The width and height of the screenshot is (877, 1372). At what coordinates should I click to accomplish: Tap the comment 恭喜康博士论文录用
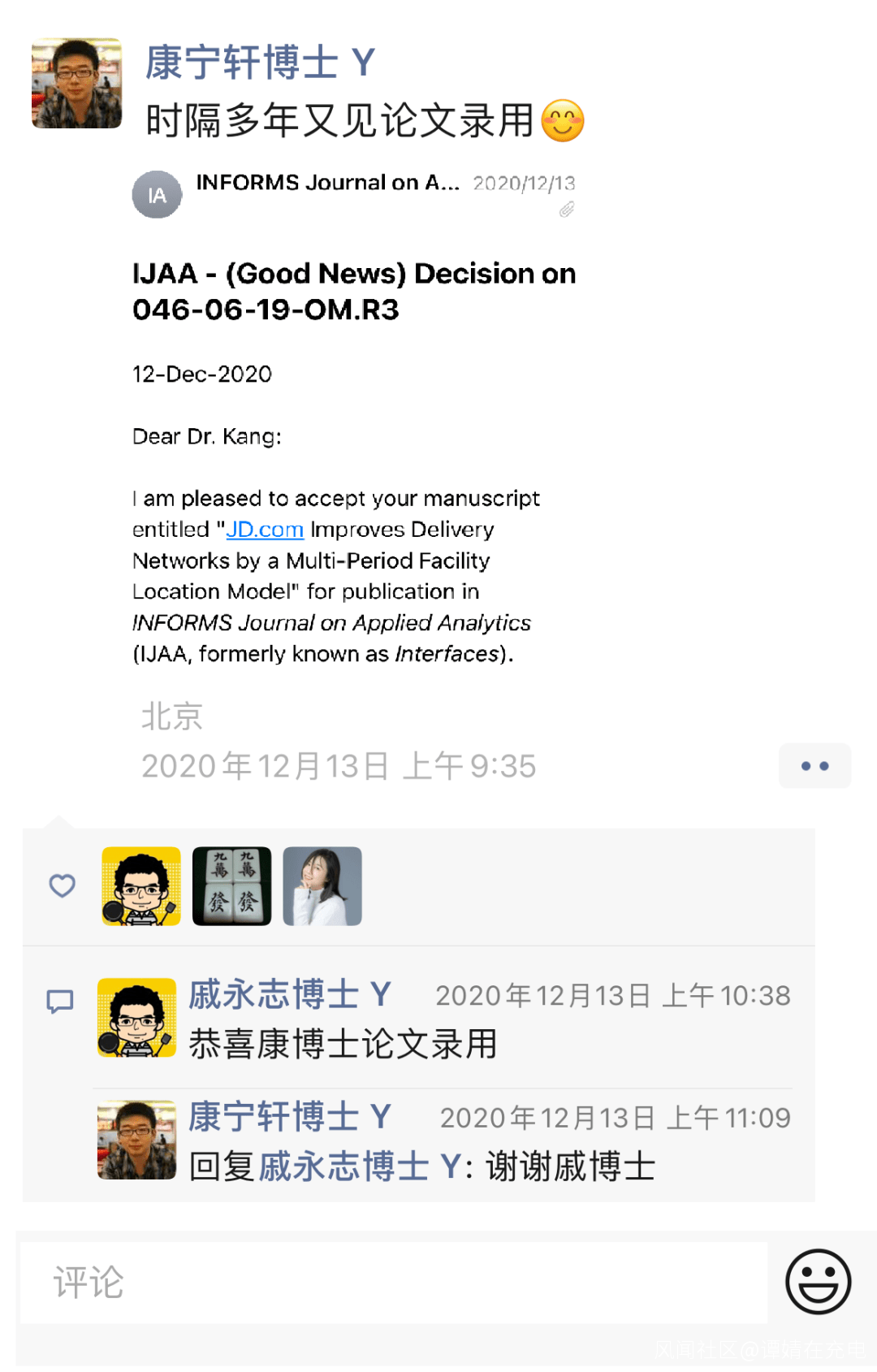point(343,1044)
